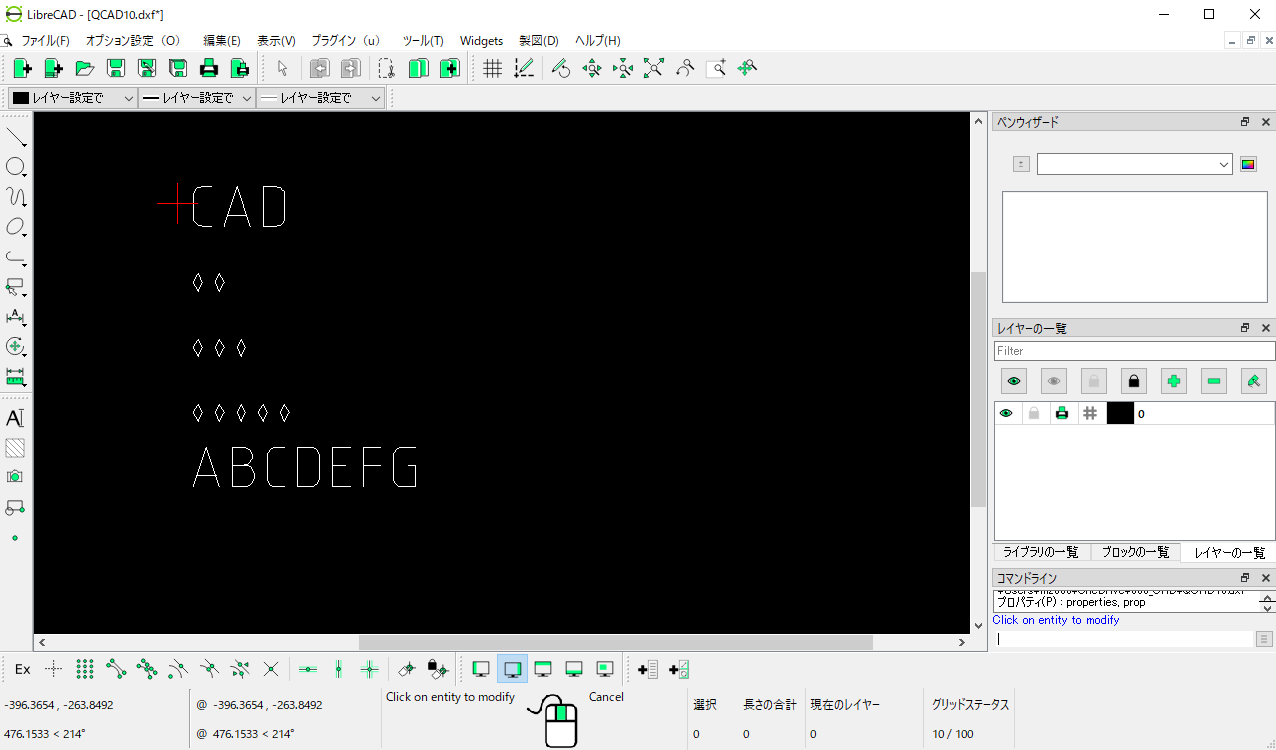
Task: Edit layer attributes hammer button
Action: [x=1254, y=381]
